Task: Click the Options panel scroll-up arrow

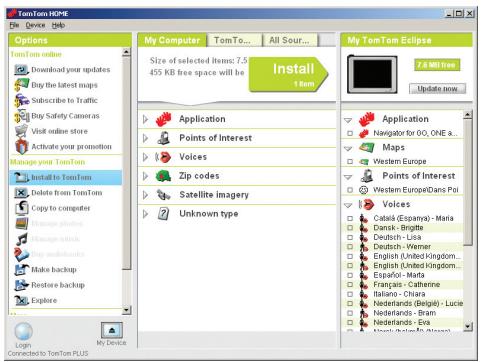Action: click(x=126, y=52)
